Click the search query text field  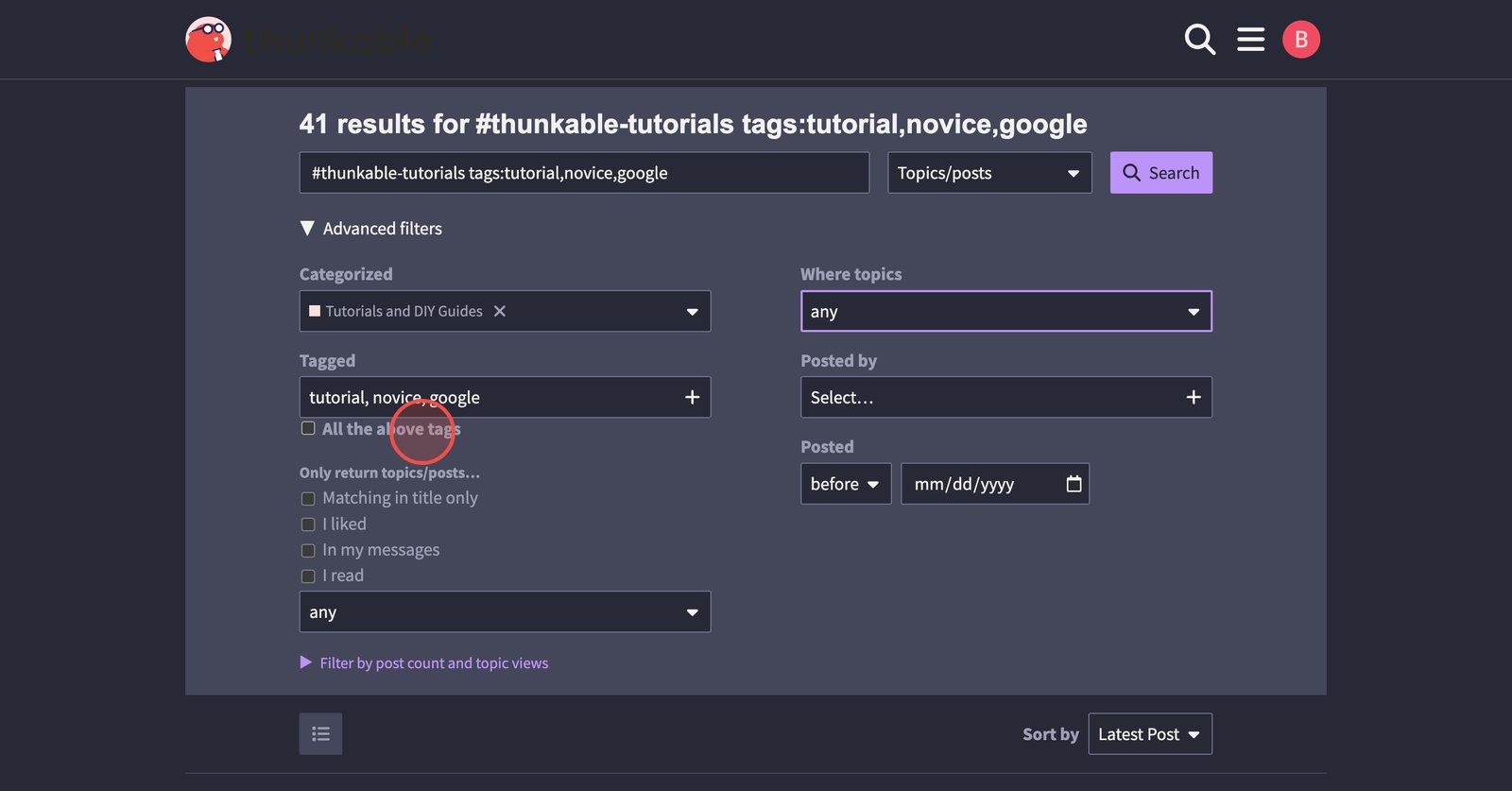584,173
